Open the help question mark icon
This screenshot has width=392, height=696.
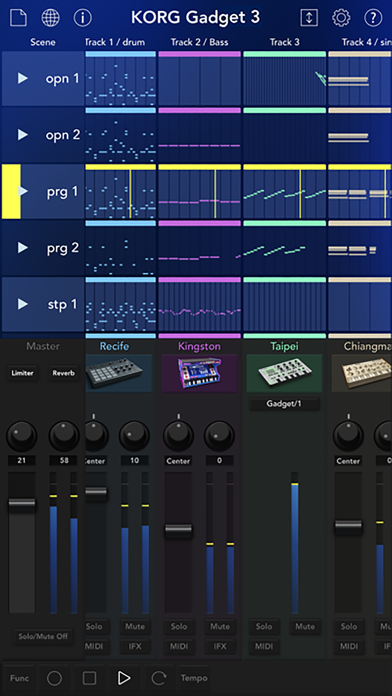click(373, 18)
